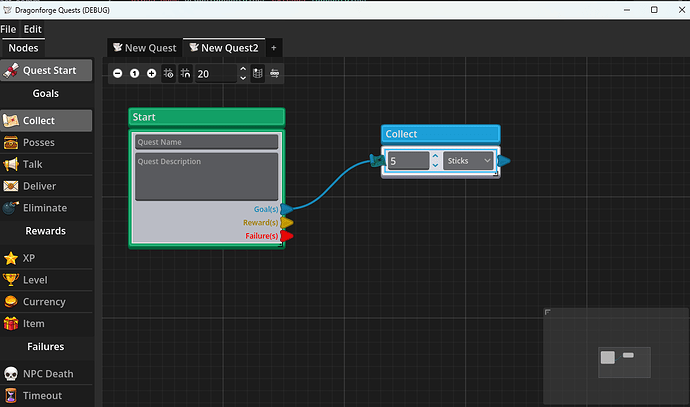Image resolution: width=690 pixels, height=407 pixels.
Task: Switch to the New Quest tab
Action: pos(145,48)
